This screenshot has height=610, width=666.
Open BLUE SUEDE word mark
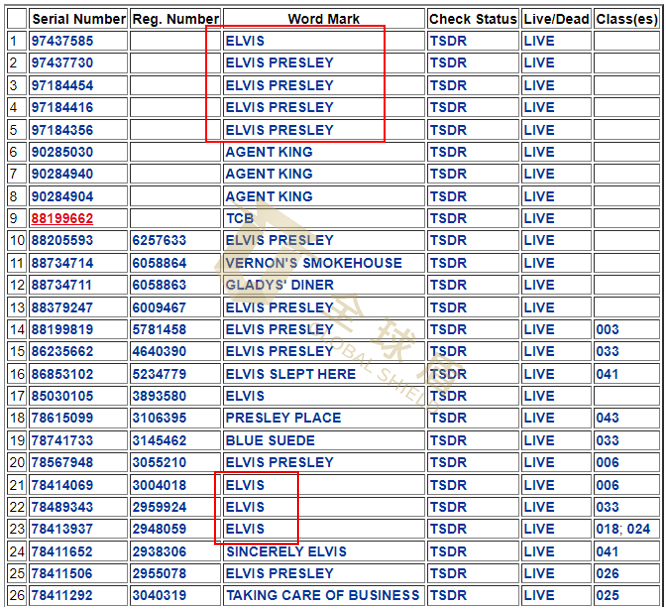pos(270,441)
